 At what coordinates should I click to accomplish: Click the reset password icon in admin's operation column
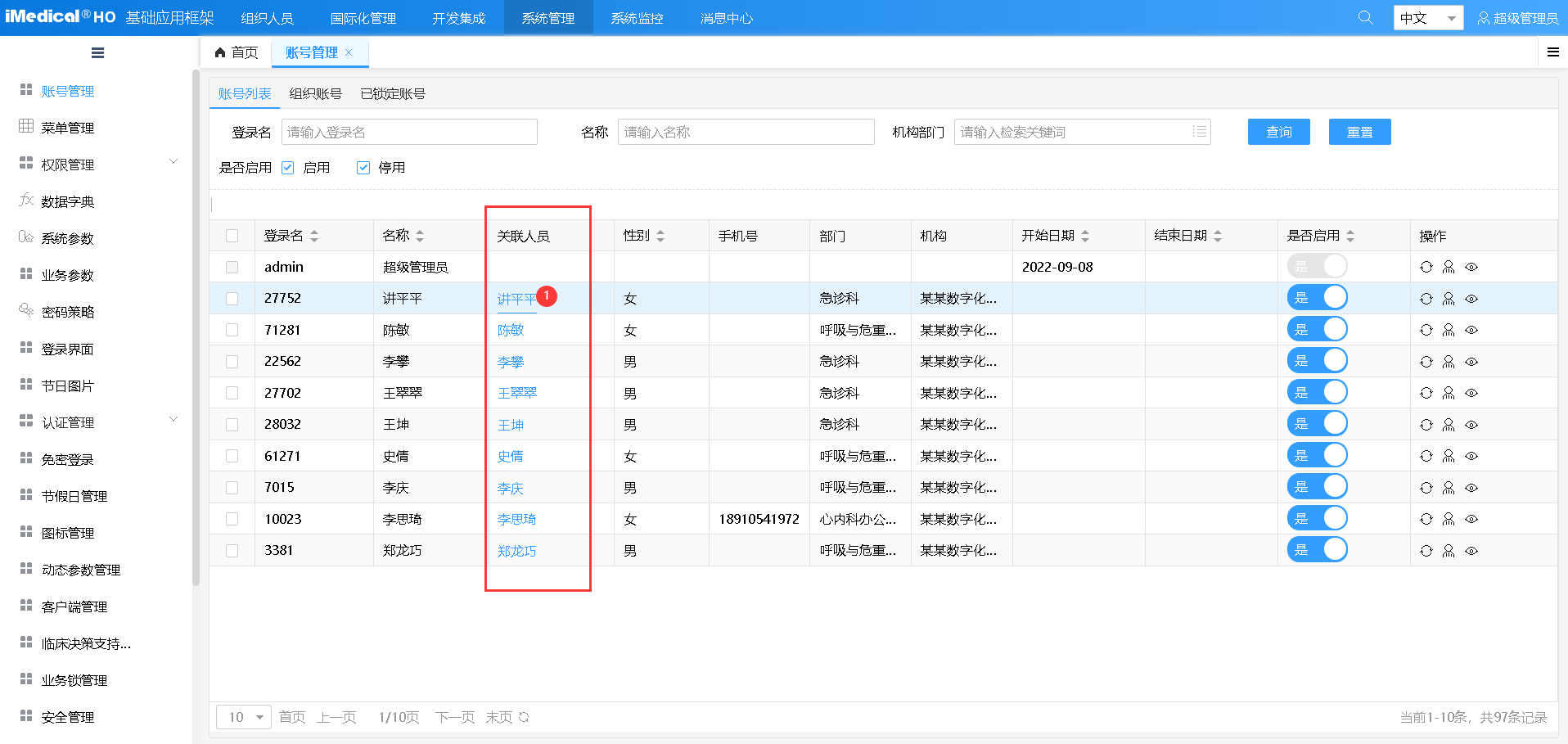point(1426,266)
